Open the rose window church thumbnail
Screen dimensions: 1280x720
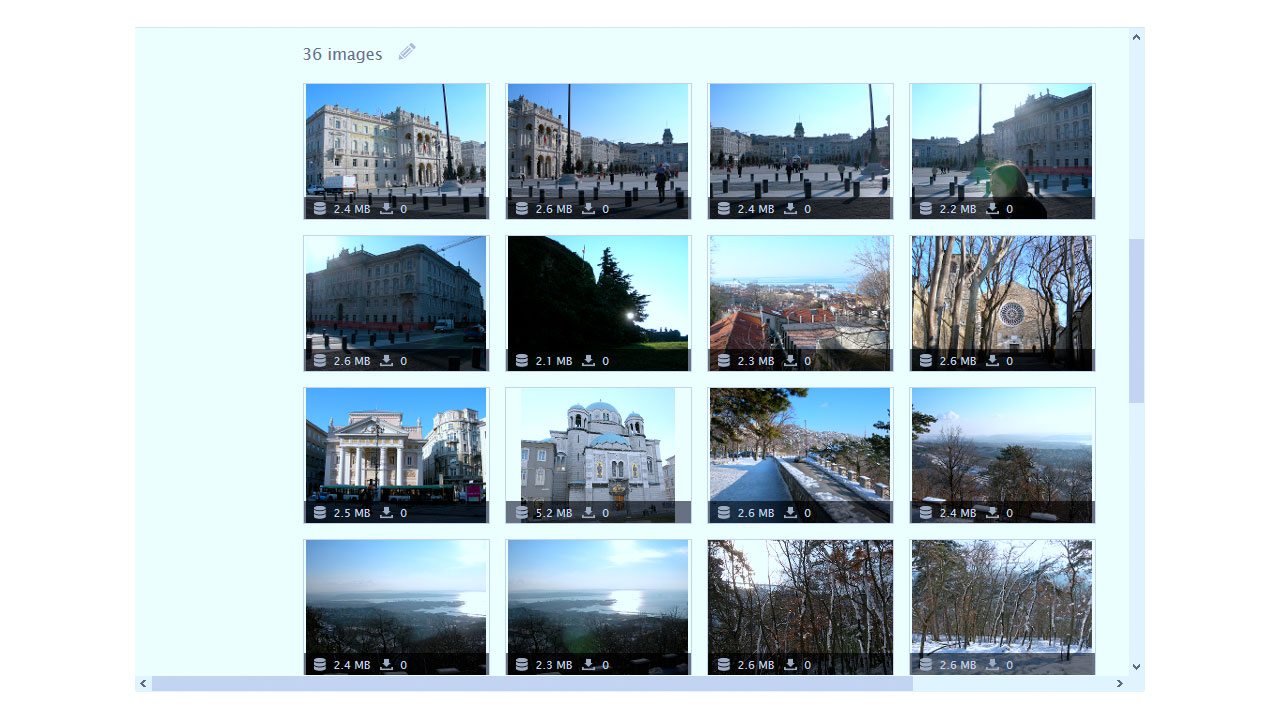pos(1002,303)
